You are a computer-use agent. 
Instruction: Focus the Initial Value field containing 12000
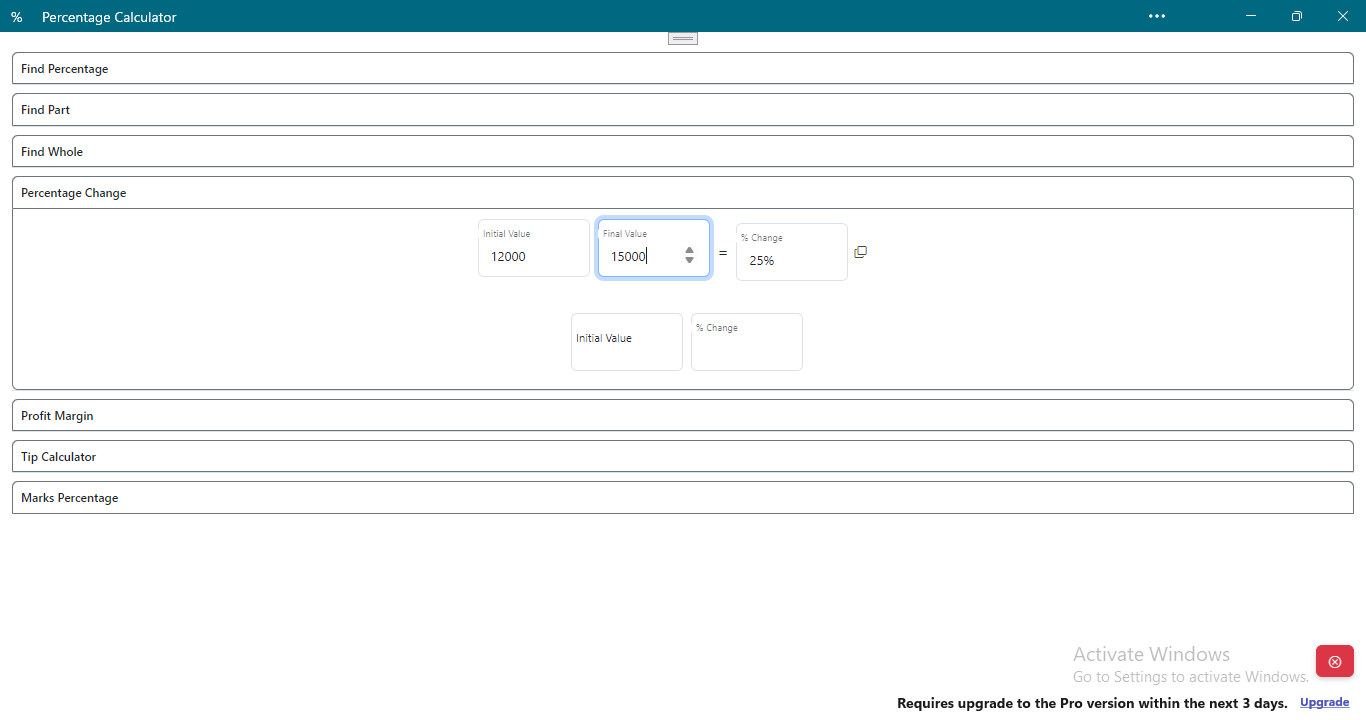(x=534, y=248)
